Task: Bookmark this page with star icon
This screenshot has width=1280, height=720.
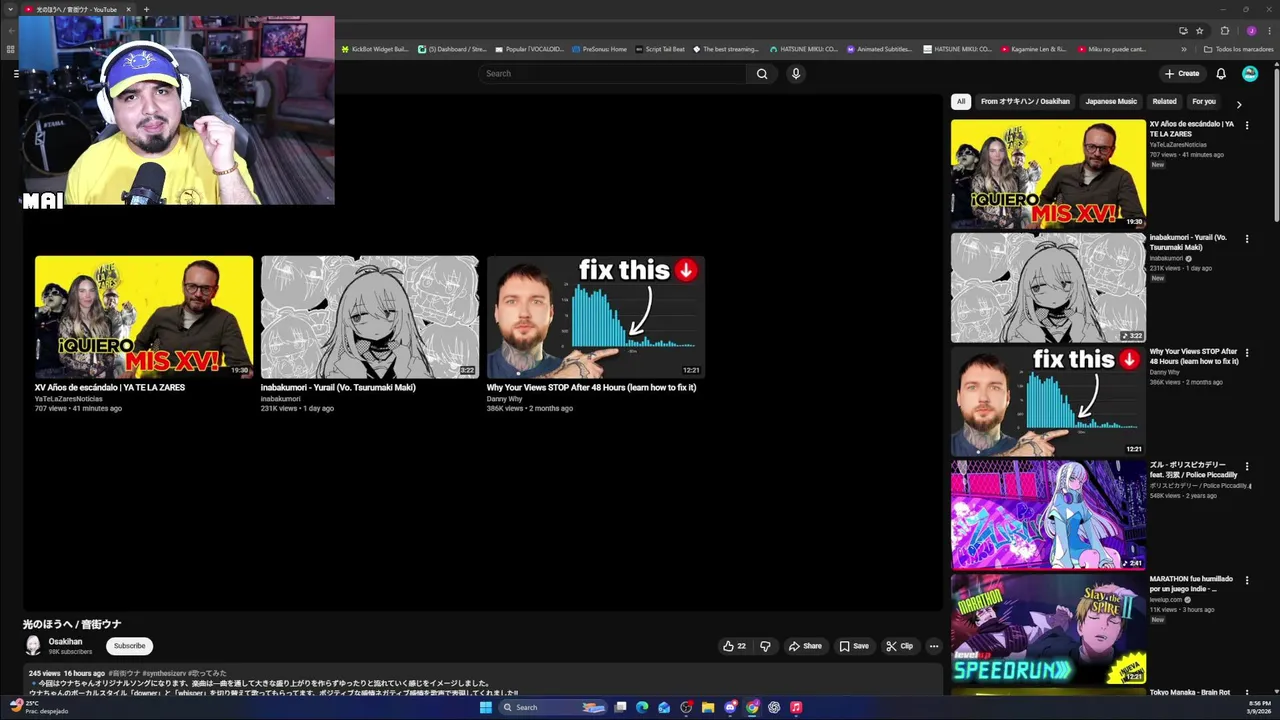Action: 1200,31
